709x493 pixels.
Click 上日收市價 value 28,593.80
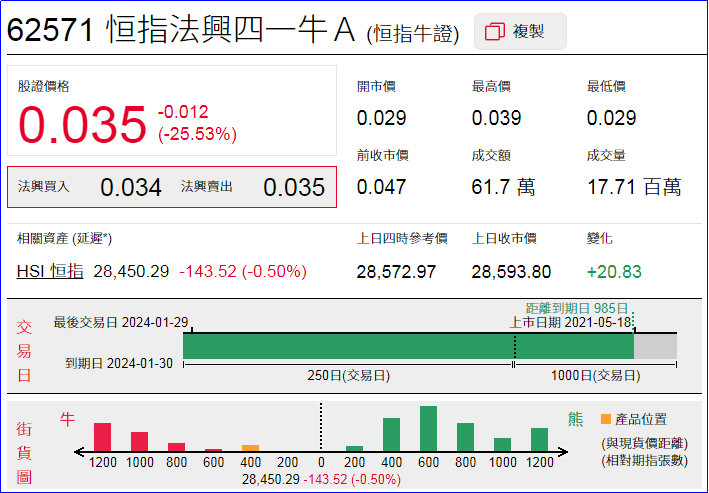[511, 272]
